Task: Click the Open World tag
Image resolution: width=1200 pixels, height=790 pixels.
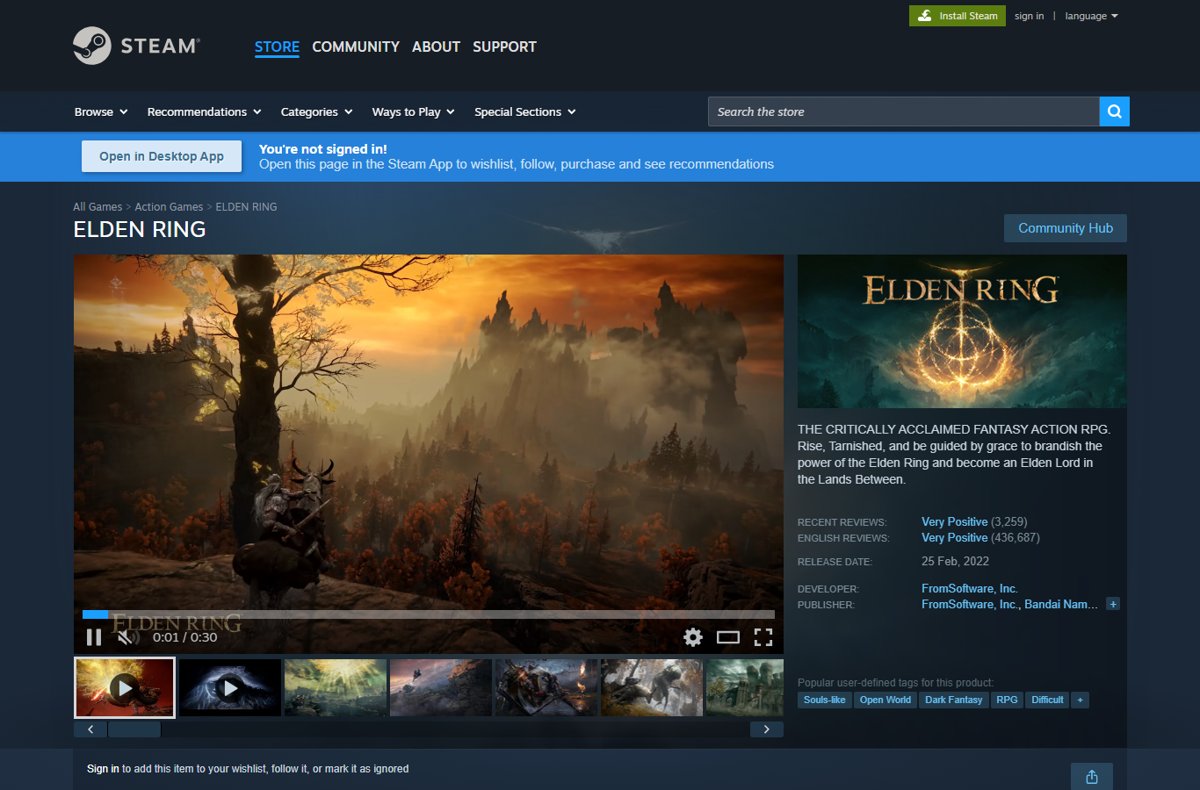Action: click(885, 700)
